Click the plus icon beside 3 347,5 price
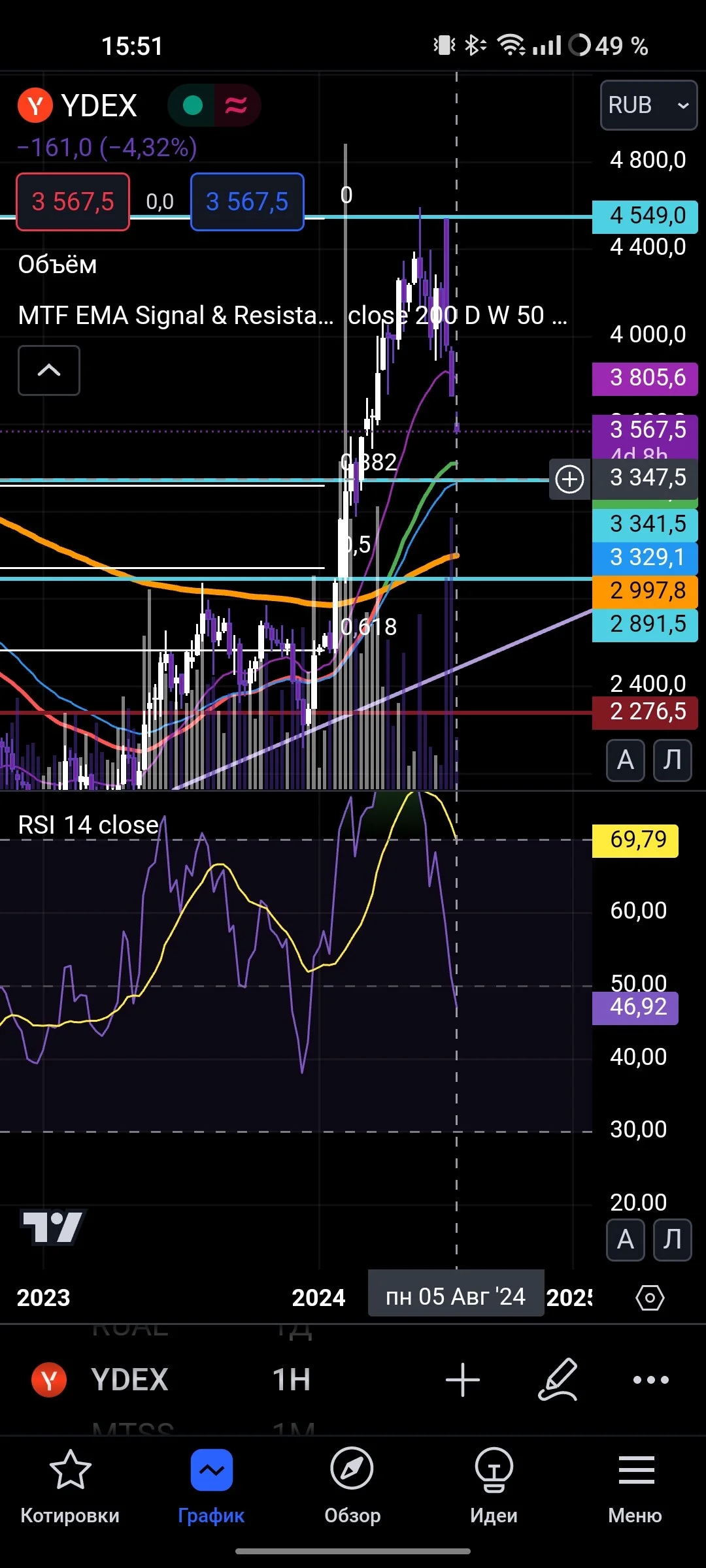The height and width of the screenshot is (1568, 706). pyautogui.click(x=569, y=479)
